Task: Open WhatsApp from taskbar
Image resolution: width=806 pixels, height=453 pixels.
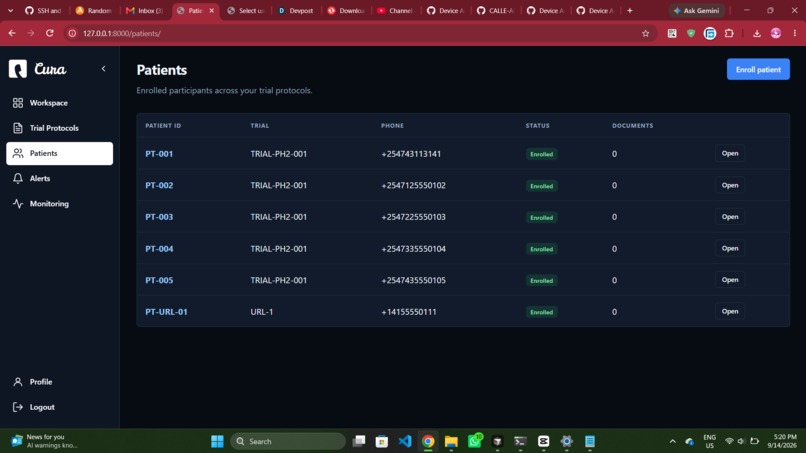Action: tap(474, 441)
